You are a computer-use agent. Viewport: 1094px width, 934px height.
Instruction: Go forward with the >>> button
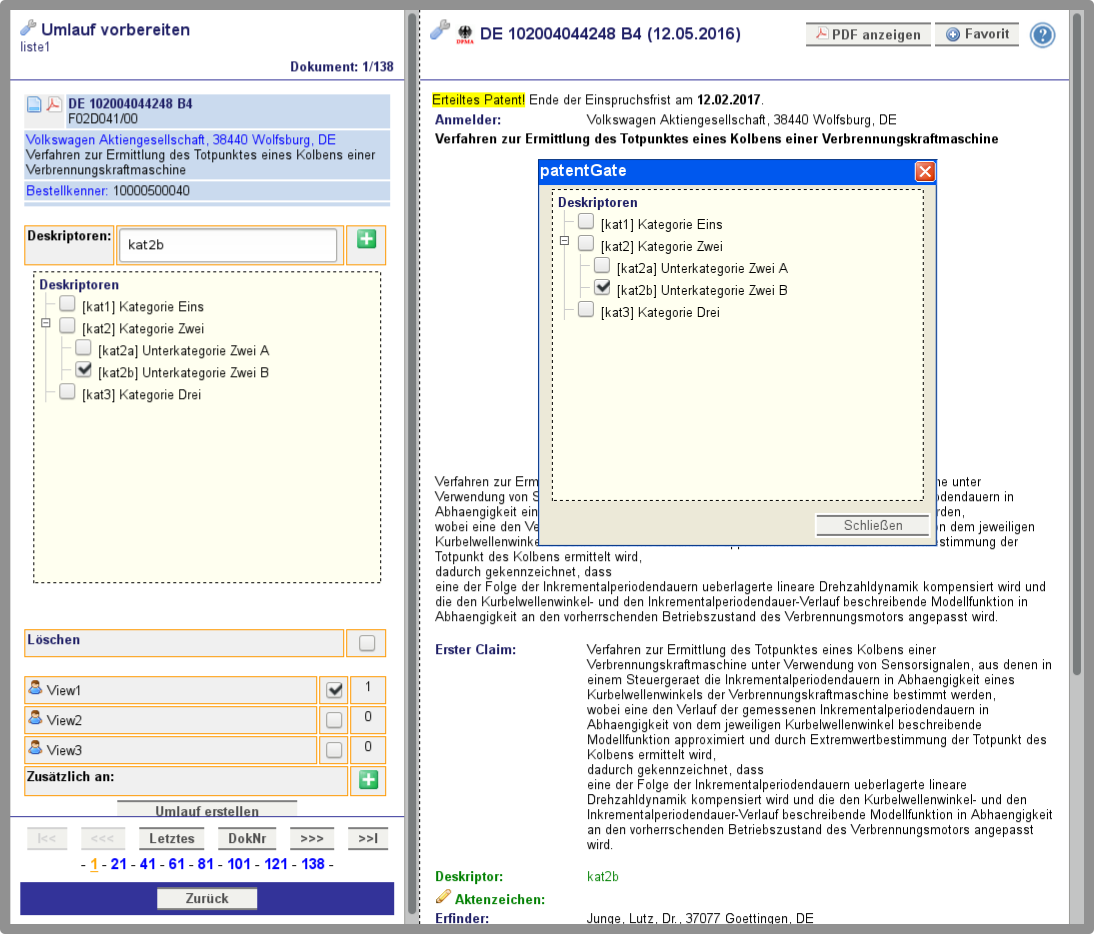(312, 838)
